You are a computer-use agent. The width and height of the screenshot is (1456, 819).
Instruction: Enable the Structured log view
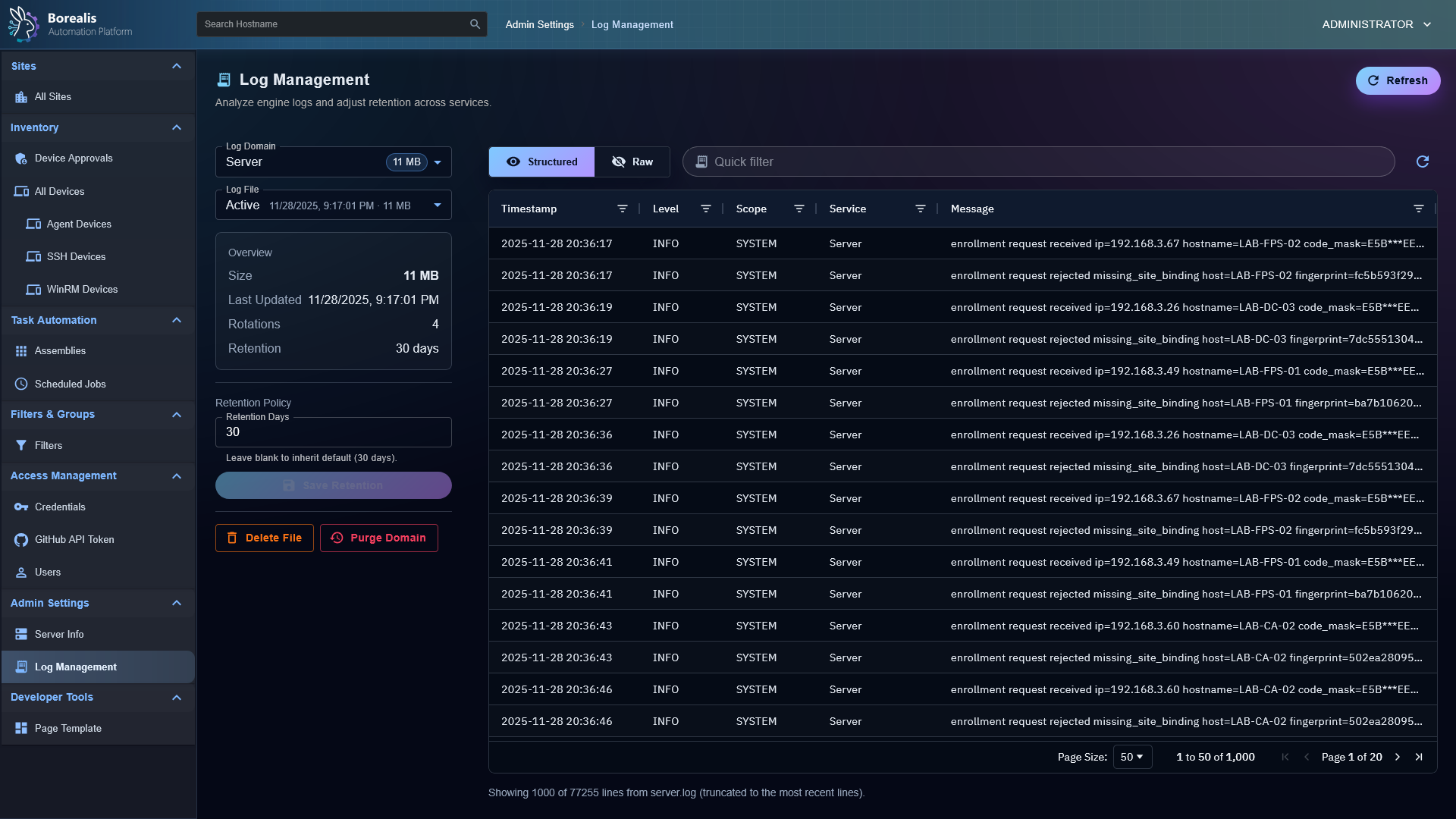click(x=541, y=162)
